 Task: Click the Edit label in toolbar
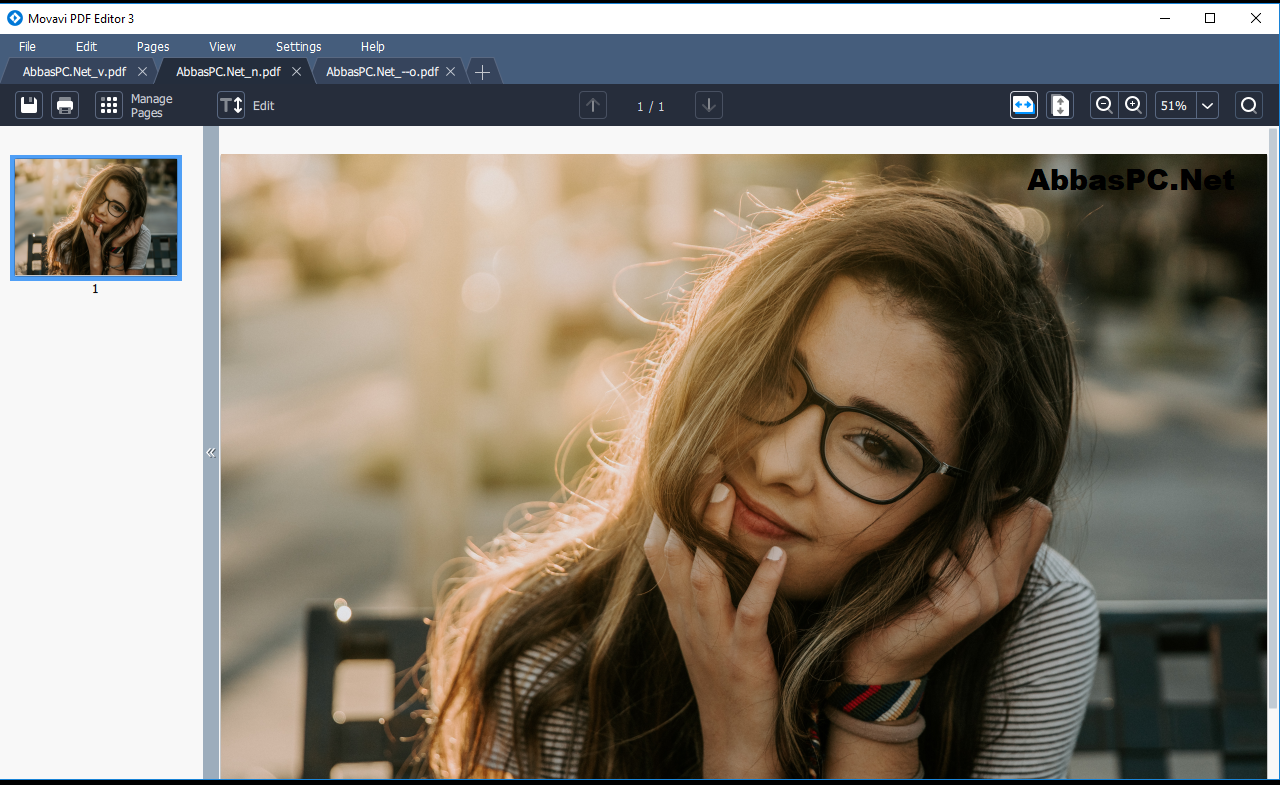coord(263,106)
